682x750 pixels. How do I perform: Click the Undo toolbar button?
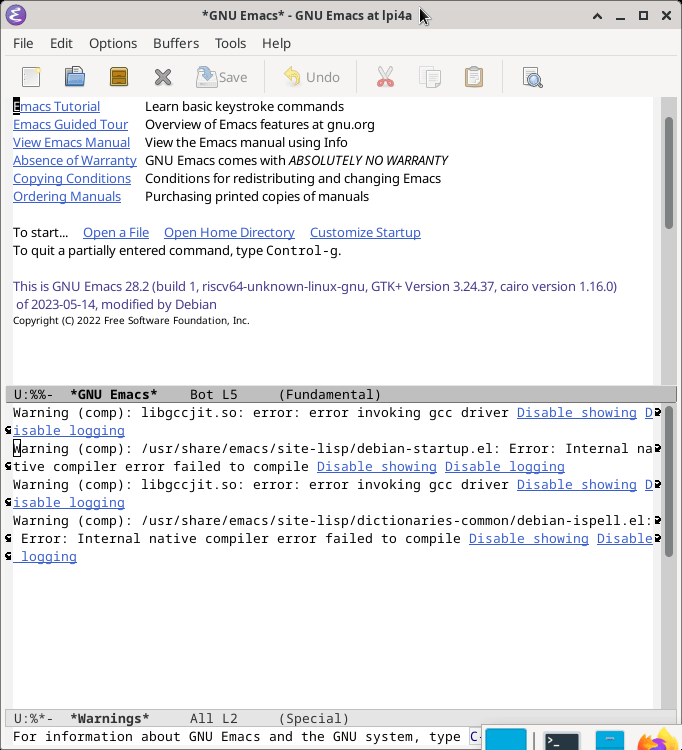pos(311,77)
